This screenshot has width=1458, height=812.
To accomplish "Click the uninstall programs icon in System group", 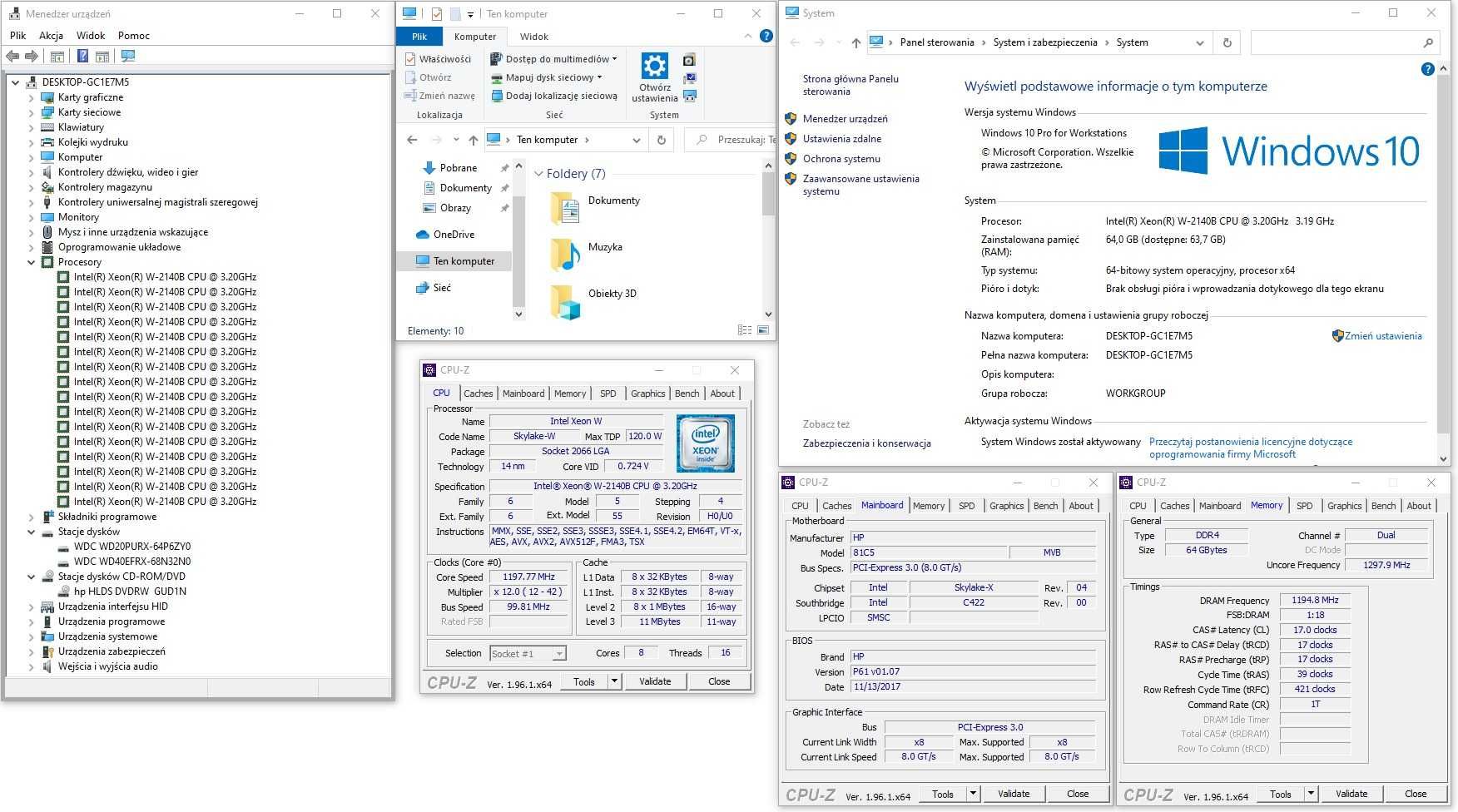I will point(689,60).
